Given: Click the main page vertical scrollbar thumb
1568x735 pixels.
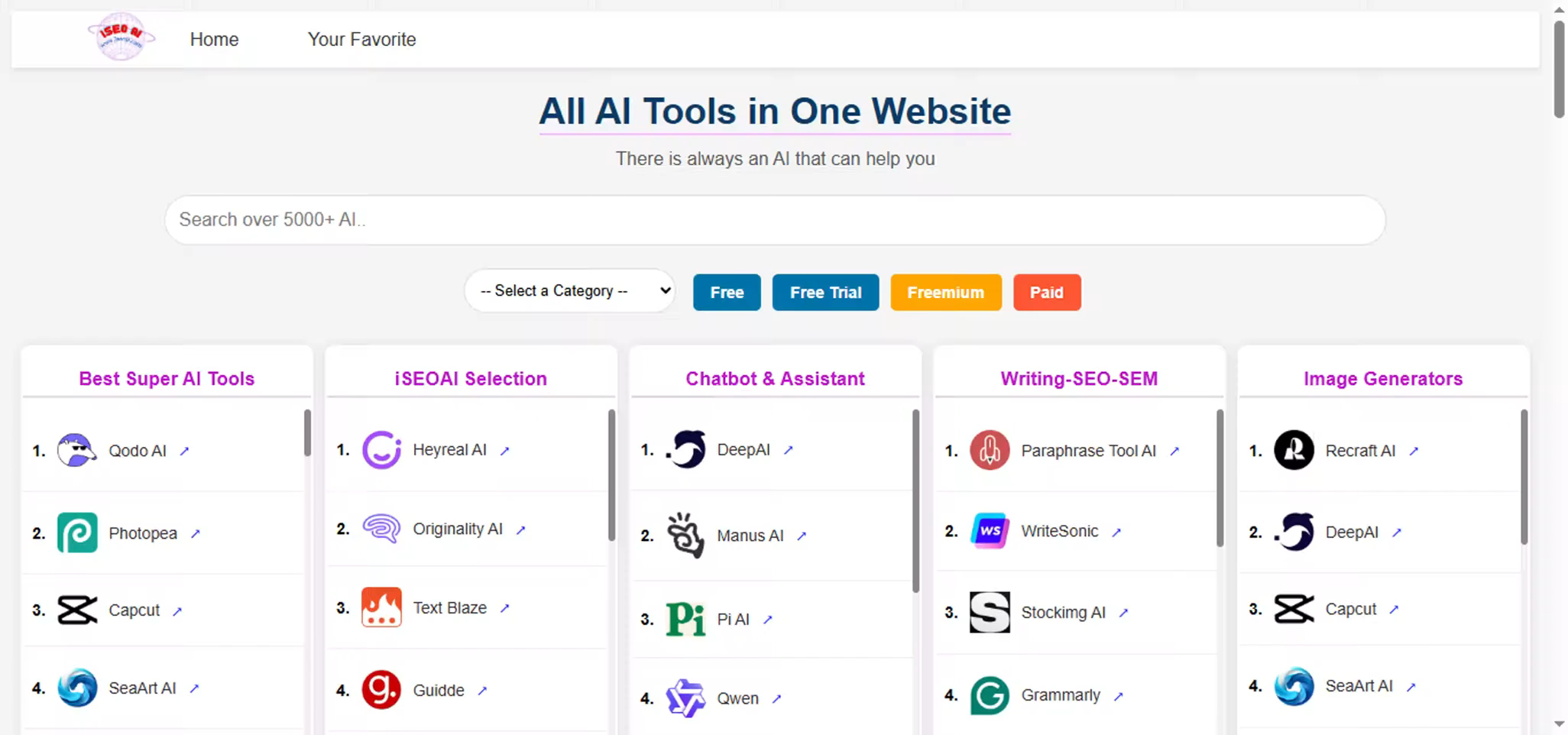Looking at the screenshot, I should point(1559,69).
